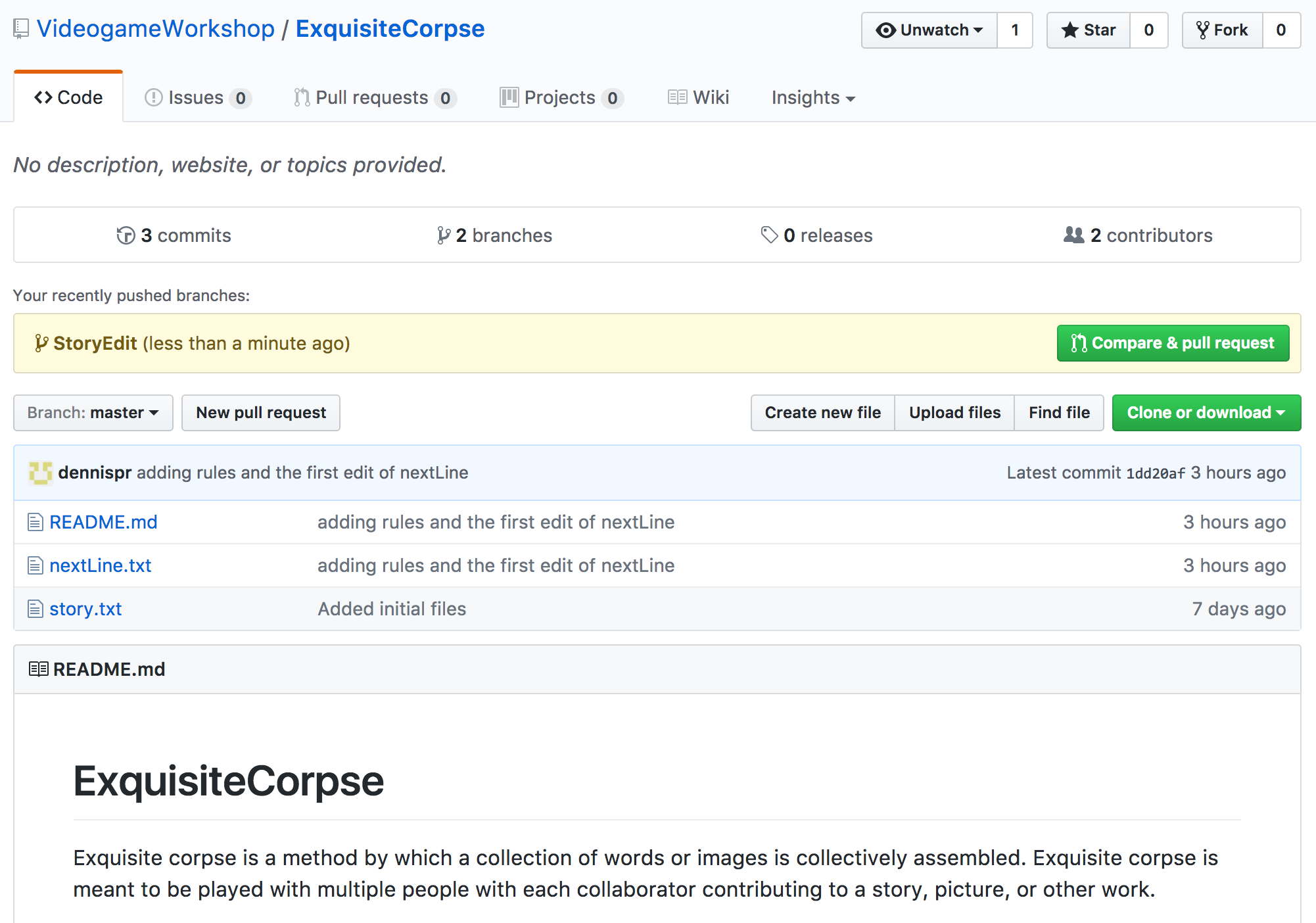Open nextLine.txt file
This screenshot has height=923, width=1316.
coord(101,565)
